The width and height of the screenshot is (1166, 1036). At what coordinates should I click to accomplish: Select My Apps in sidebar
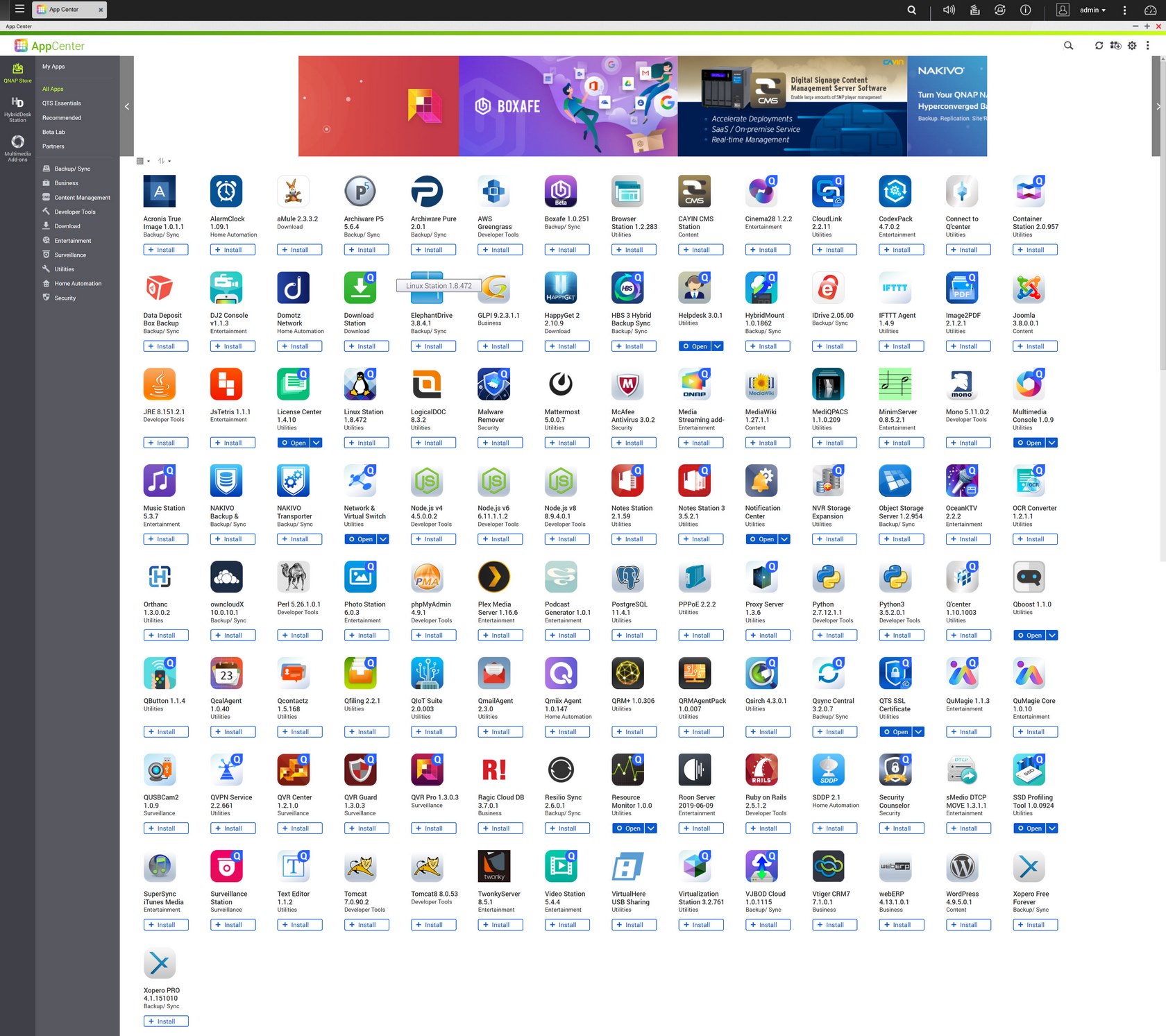pyautogui.click(x=53, y=67)
